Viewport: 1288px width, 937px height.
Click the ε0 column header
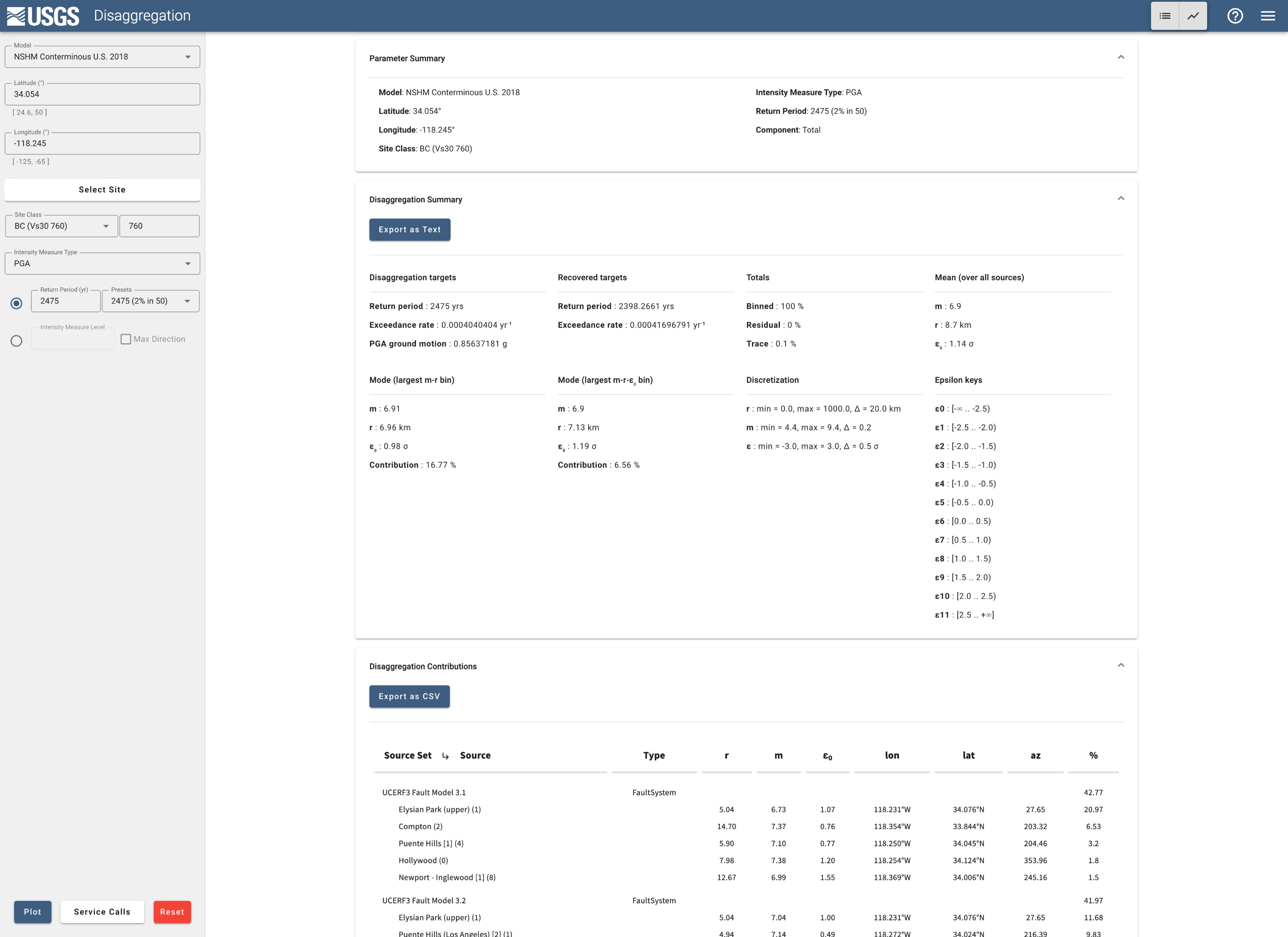click(827, 756)
